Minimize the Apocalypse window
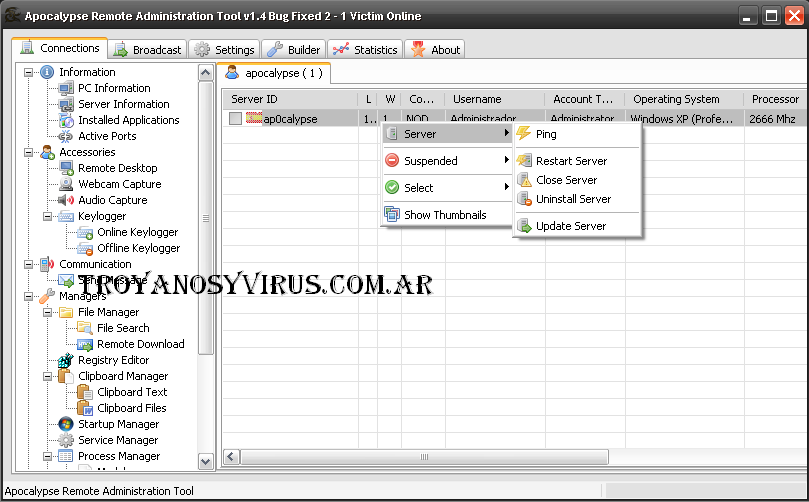This screenshot has width=809, height=502. pos(747,16)
